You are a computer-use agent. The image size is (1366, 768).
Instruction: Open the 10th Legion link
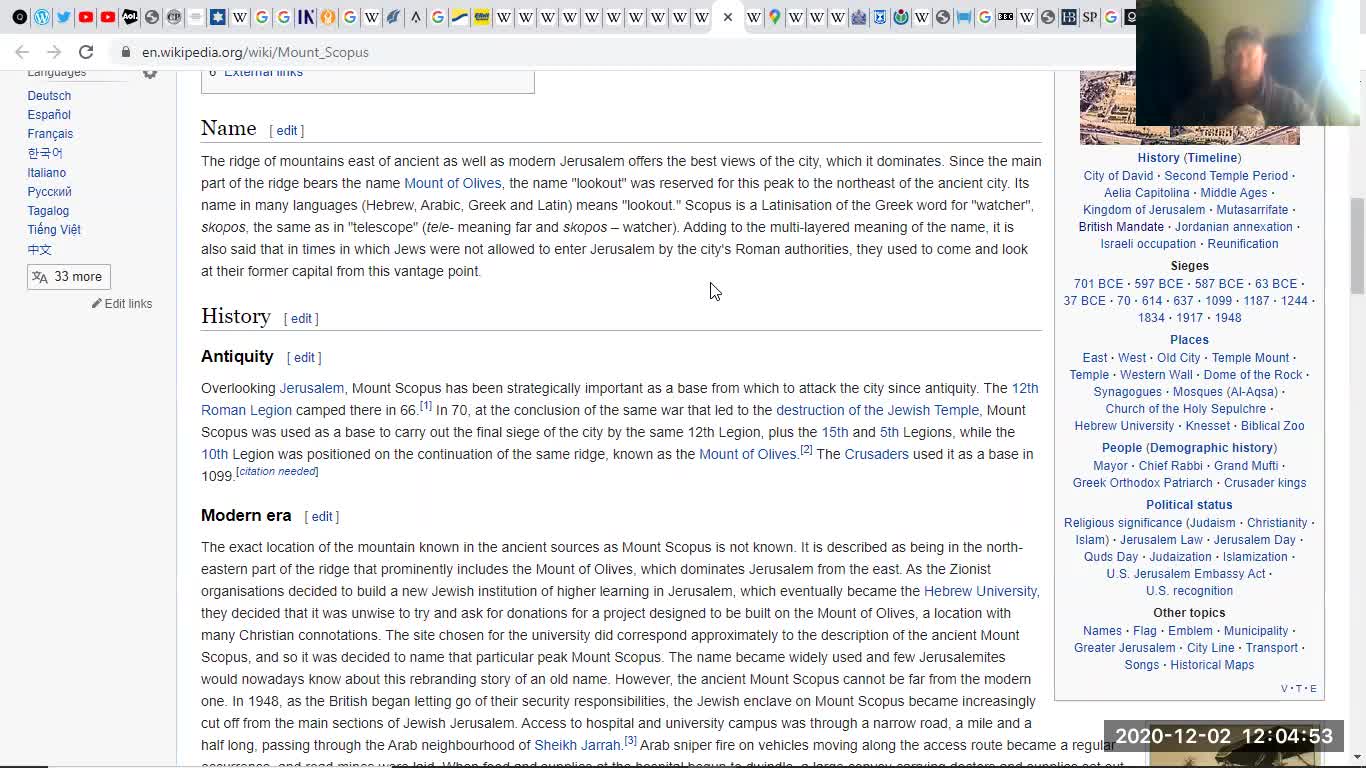pos(214,454)
